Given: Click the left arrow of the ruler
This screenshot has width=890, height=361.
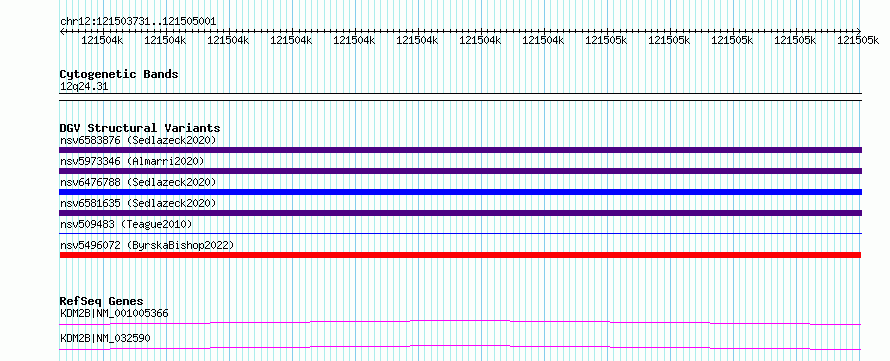Looking at the screenshot, I should click(x=62, y=31).
